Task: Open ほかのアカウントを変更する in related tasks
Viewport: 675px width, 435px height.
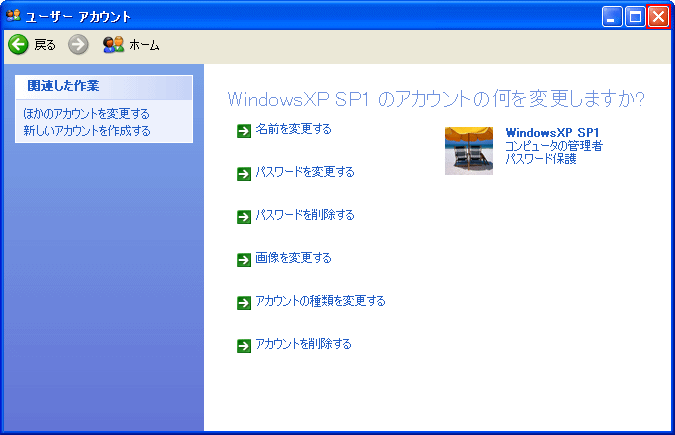Action: coord(87,114)
